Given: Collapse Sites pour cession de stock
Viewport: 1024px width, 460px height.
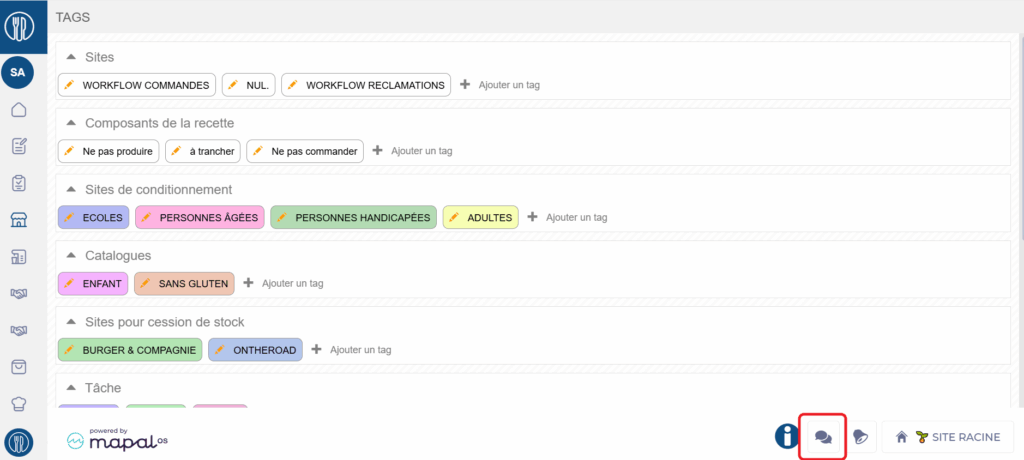Looking at the screenshot, I should (71, 322).
